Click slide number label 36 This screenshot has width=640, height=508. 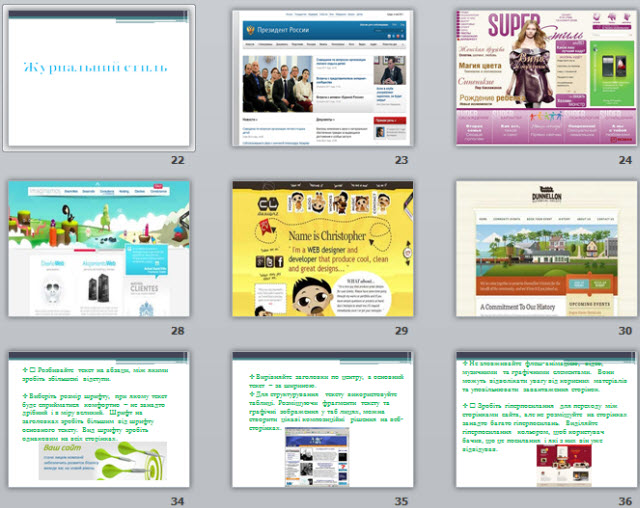625,501
